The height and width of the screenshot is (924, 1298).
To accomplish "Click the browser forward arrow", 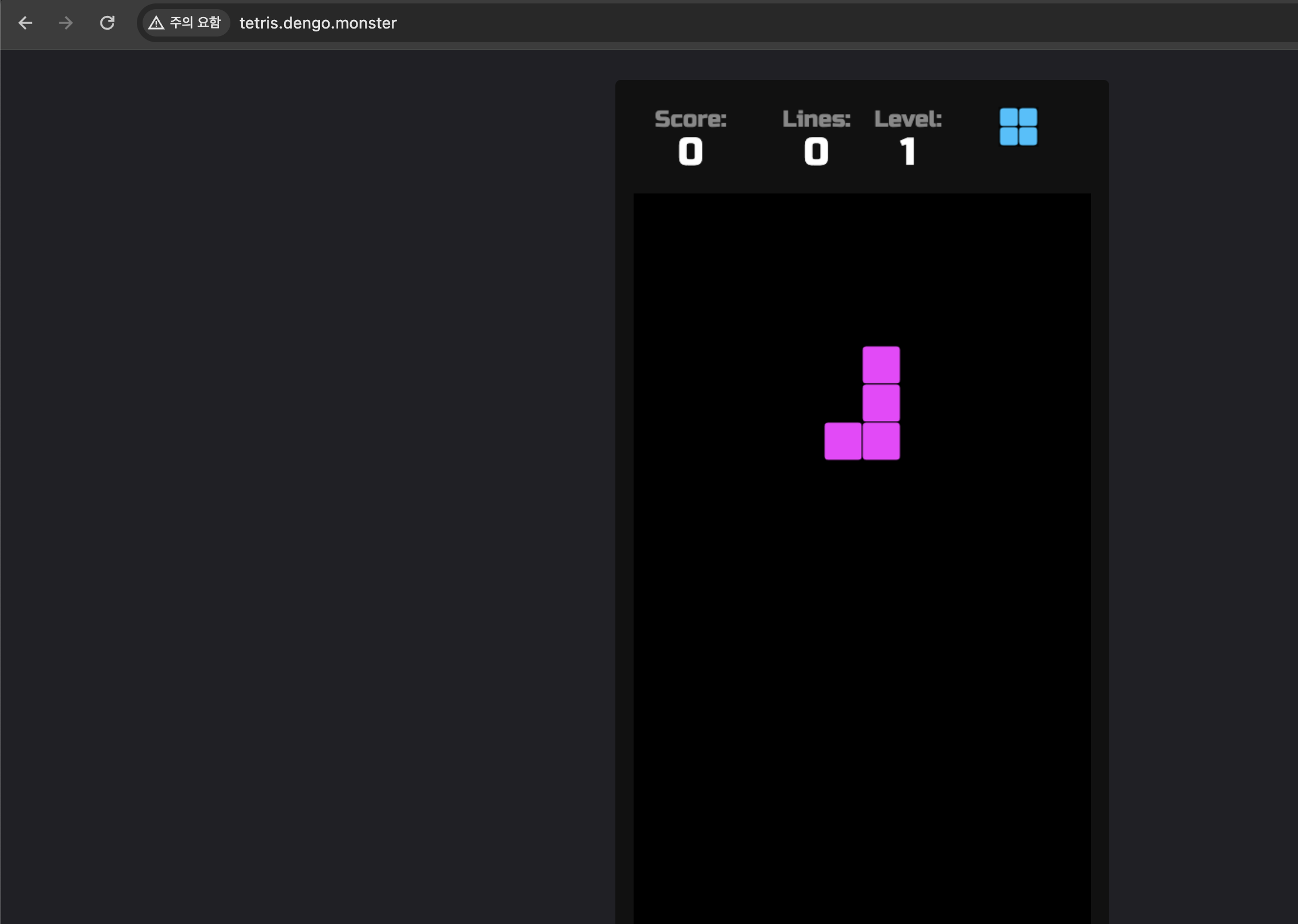I will tap(66, 23).
